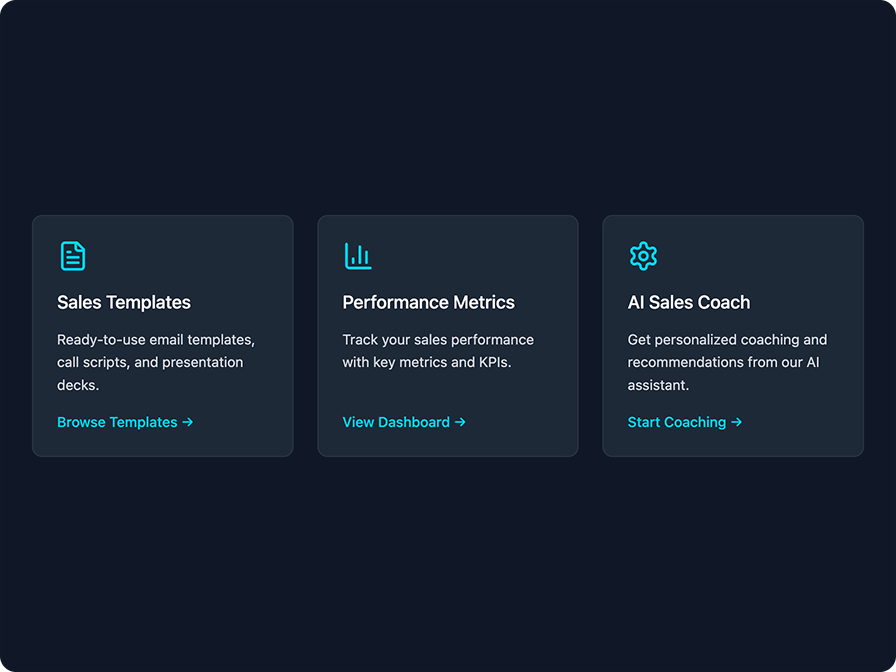Viewport: 896px width, 672px height.
Task: Select the AI Sales Coach heading
Action: click(x=688, y=302)
